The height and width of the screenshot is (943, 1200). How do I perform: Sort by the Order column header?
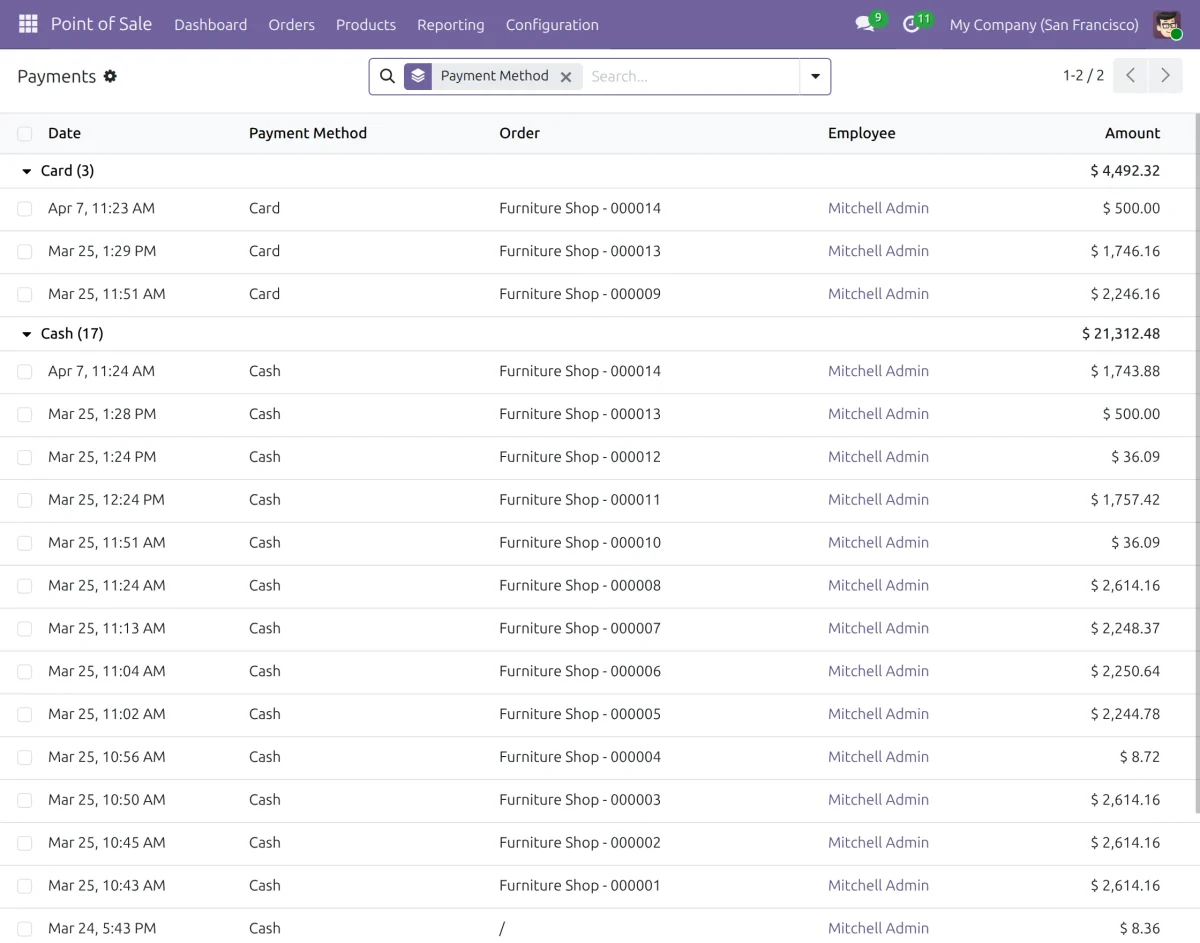click(x=519, y=133)
